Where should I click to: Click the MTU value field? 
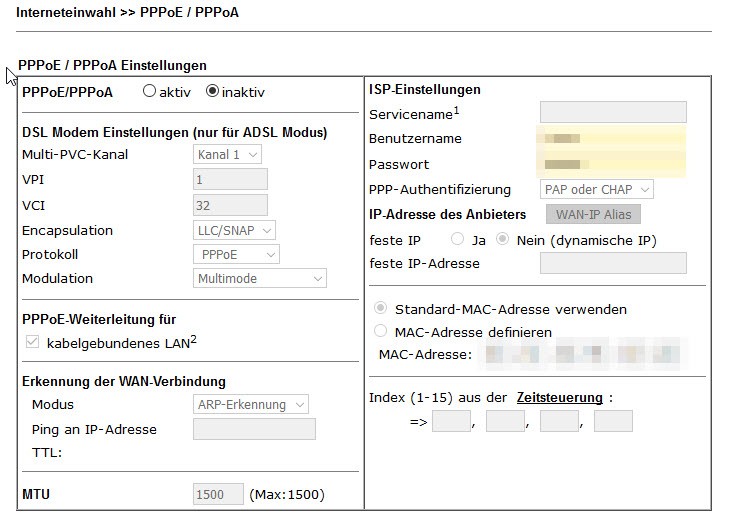pyautogui.click(x=218, y=494)
